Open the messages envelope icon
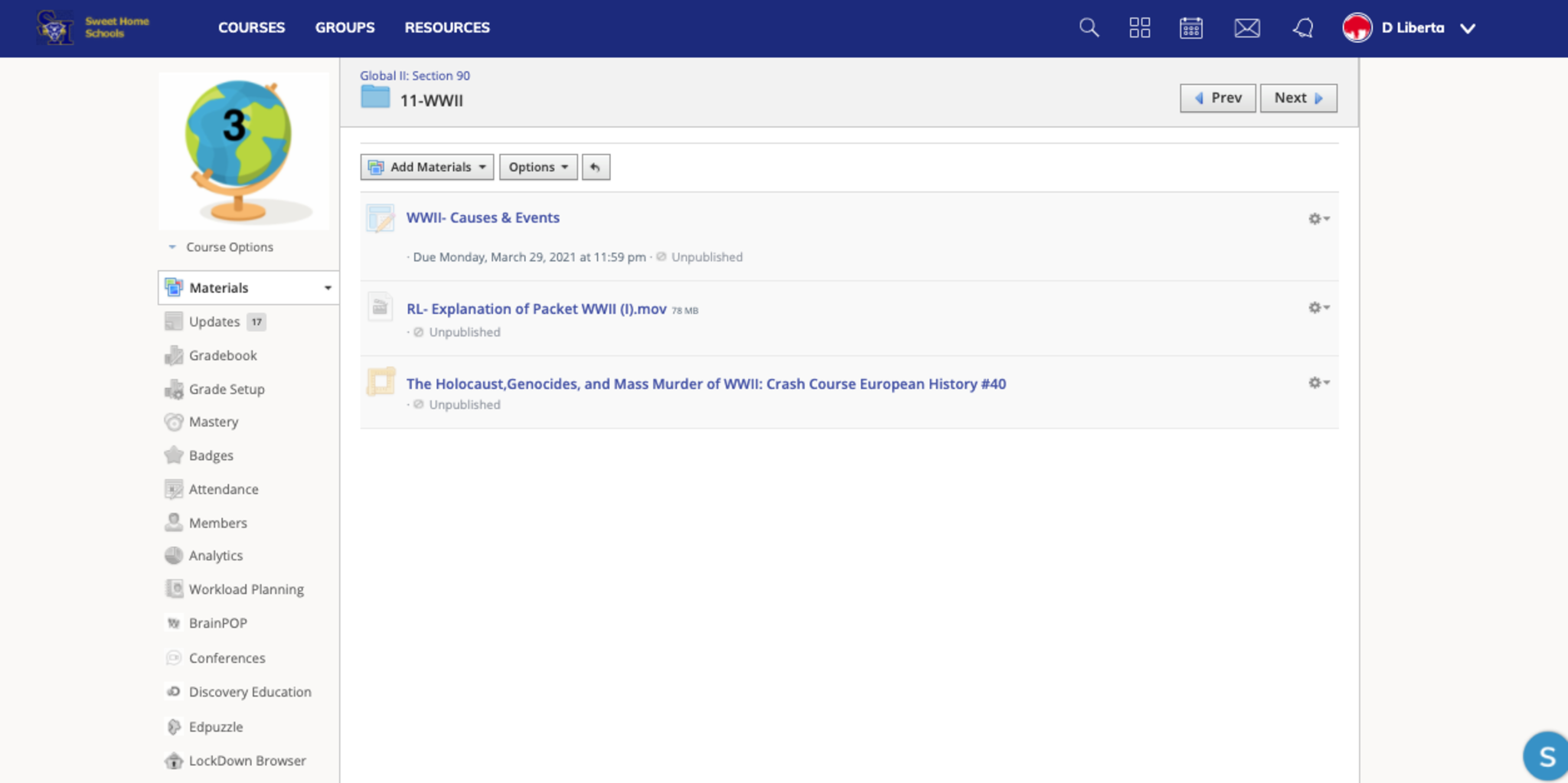Viewport: 1568px width, 783px height. [x=1246, y=28]
